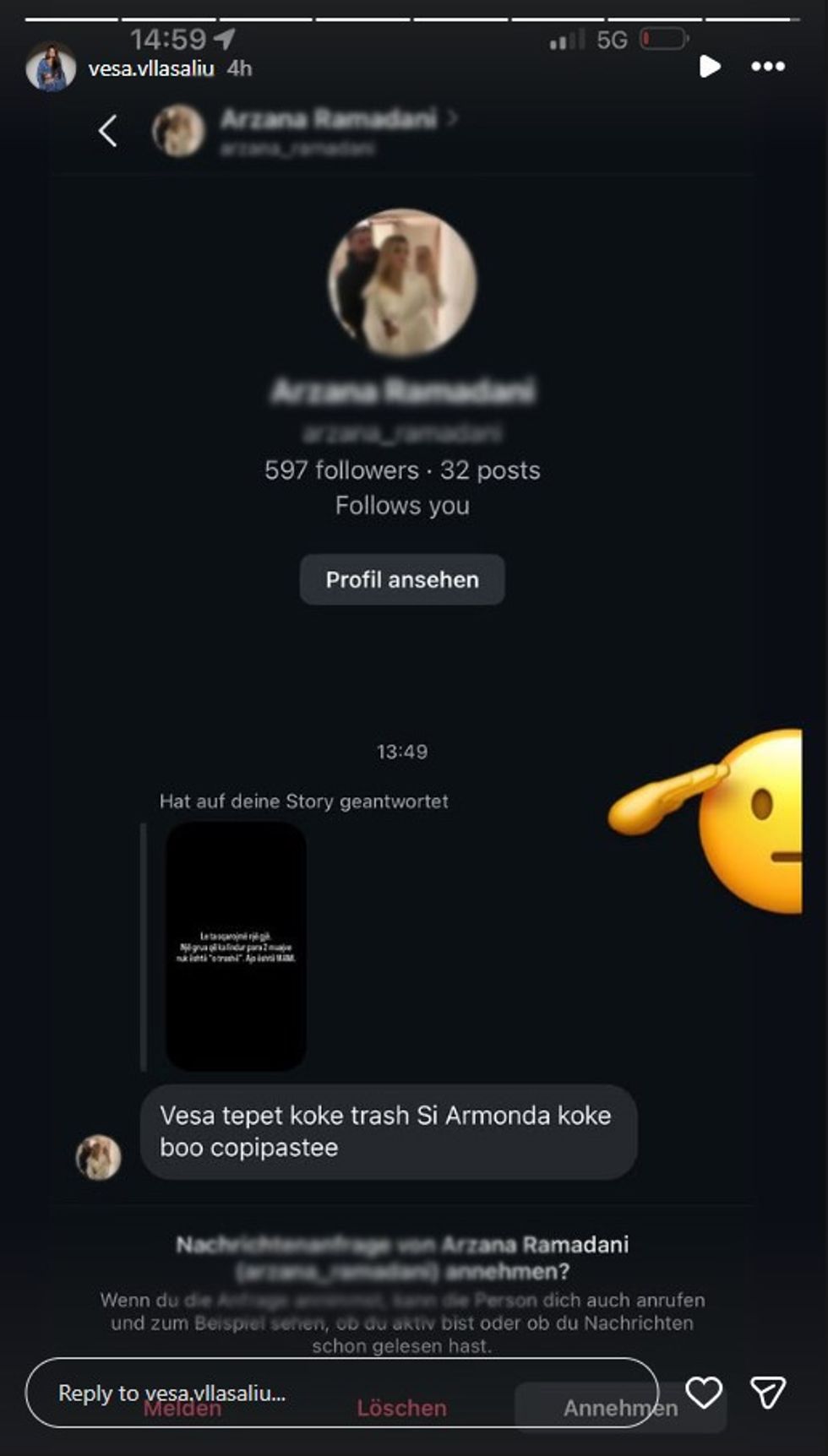Open the three-dot story options menu
The width and height of the screenshot is (828, 1456).
coord(768,67)
